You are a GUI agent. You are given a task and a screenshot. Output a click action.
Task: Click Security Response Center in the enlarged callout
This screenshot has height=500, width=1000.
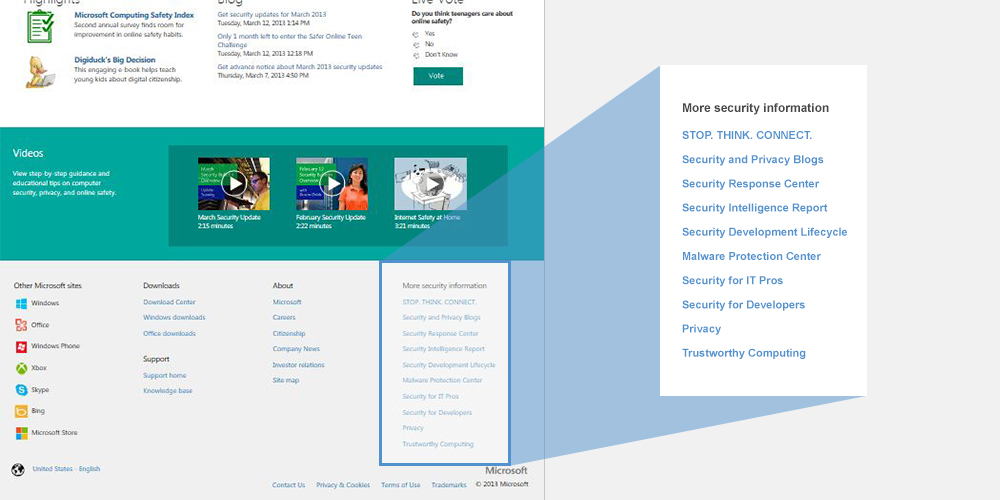tap(751, 184)
